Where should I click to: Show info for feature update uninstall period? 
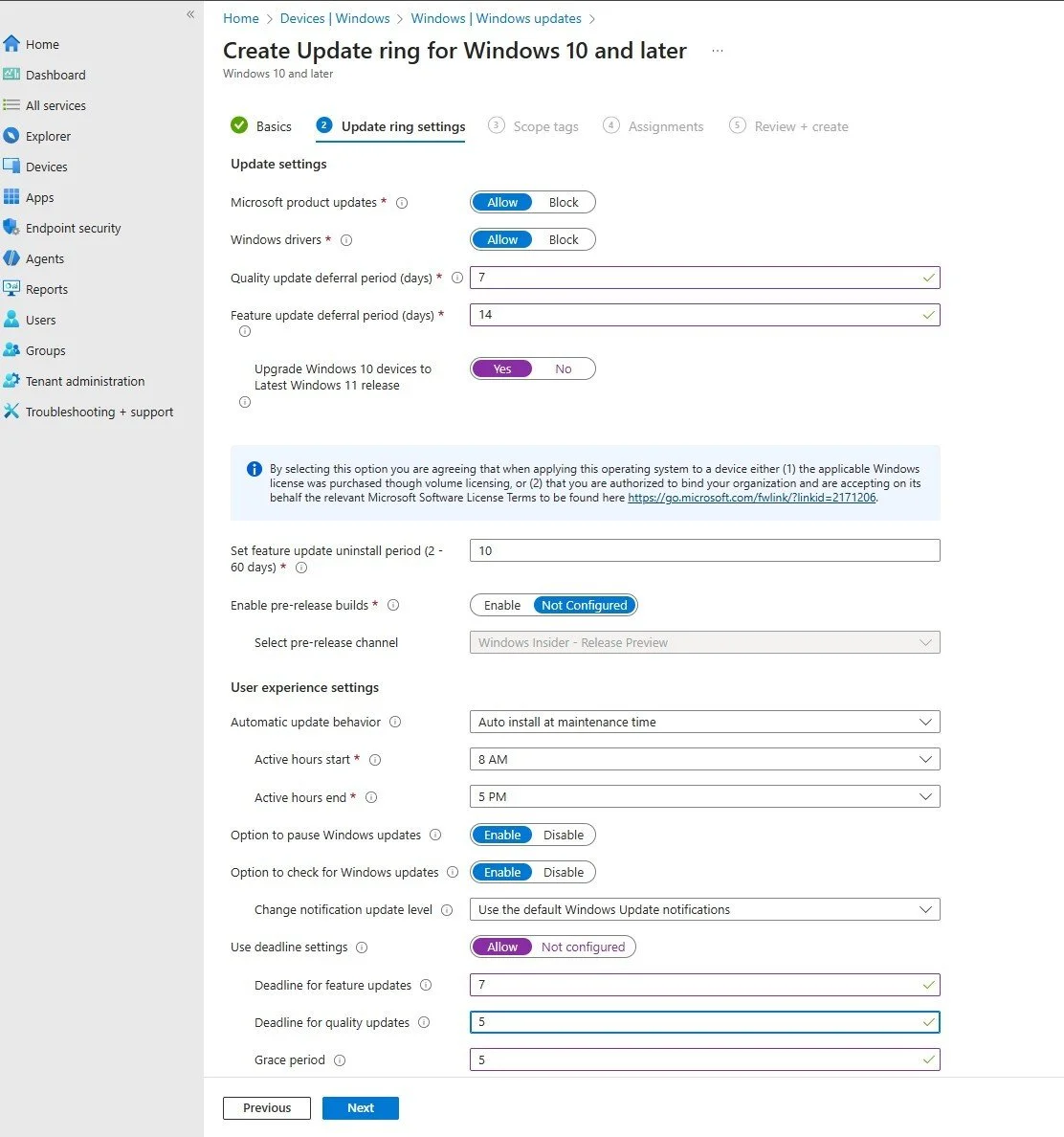point(301,568)
